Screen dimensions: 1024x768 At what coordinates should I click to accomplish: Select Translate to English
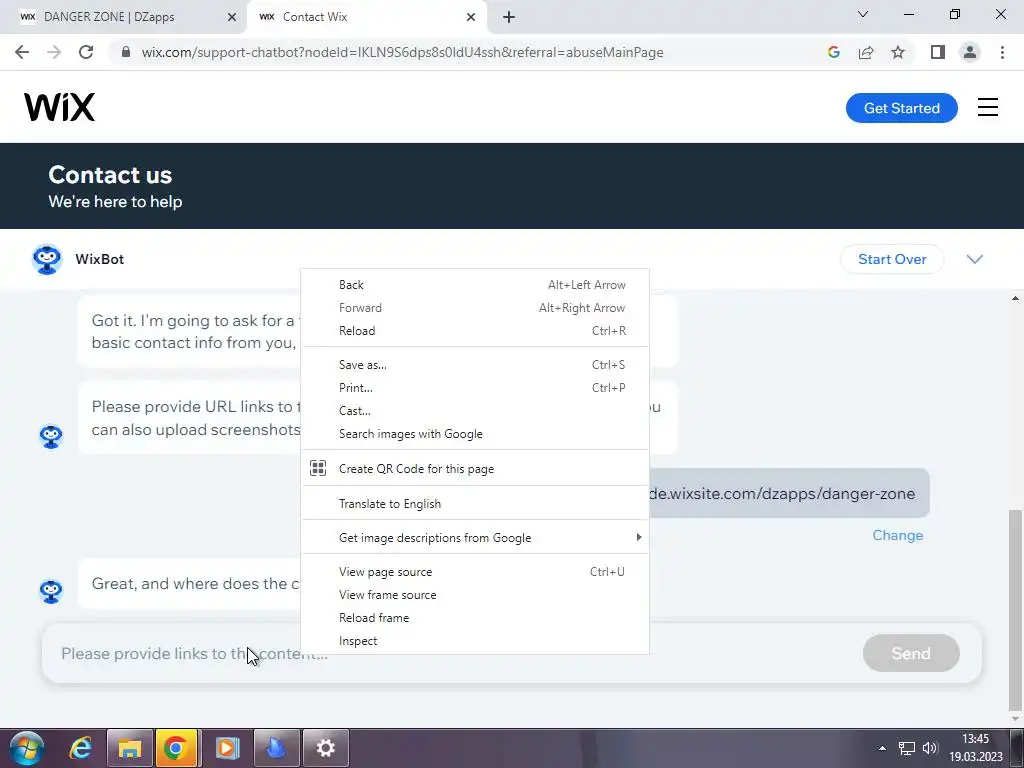[475, 504]
